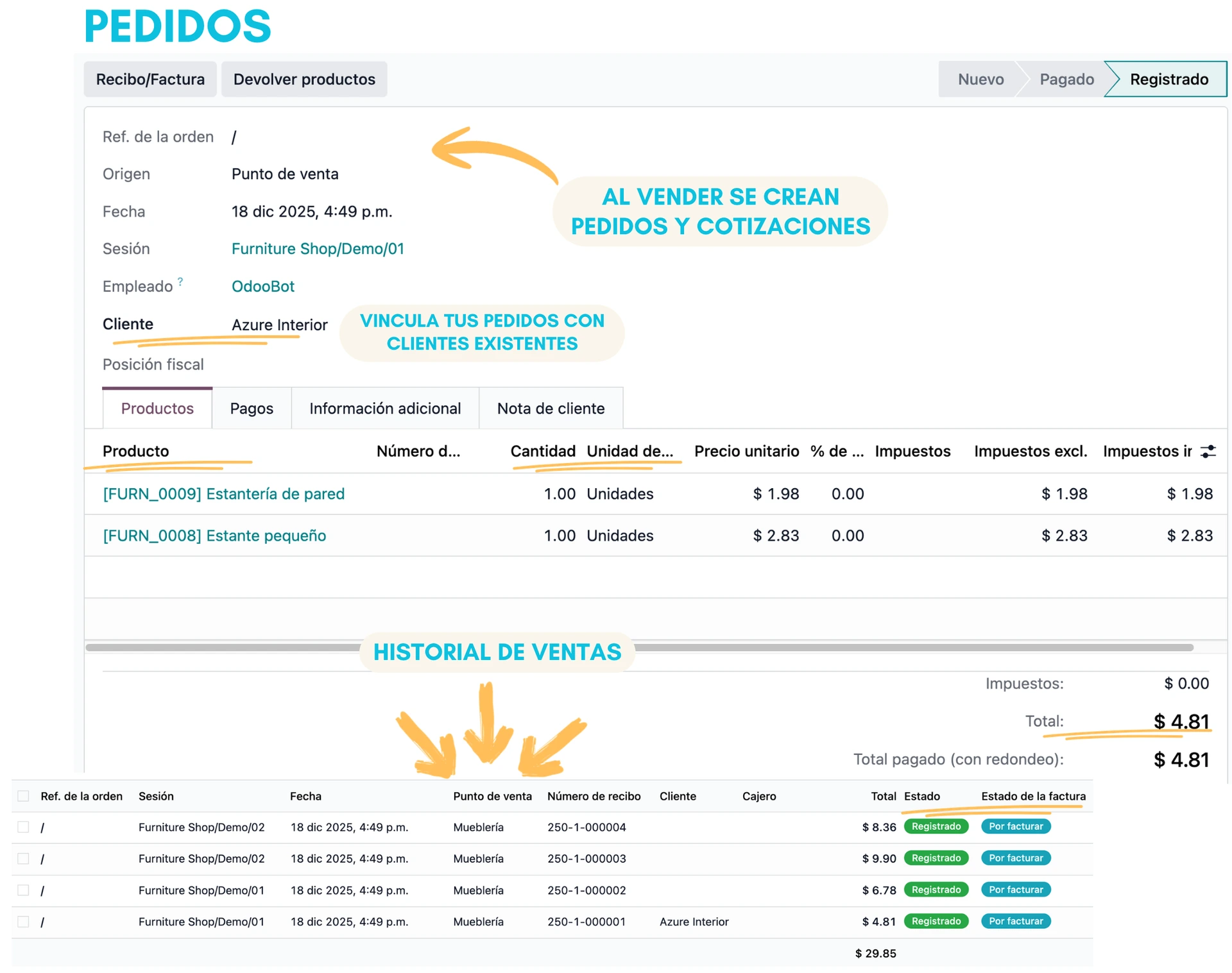This screenshot has height=973, width=1232.
Task: Click the Devolver productos button
Action: (x=304, y=80)
